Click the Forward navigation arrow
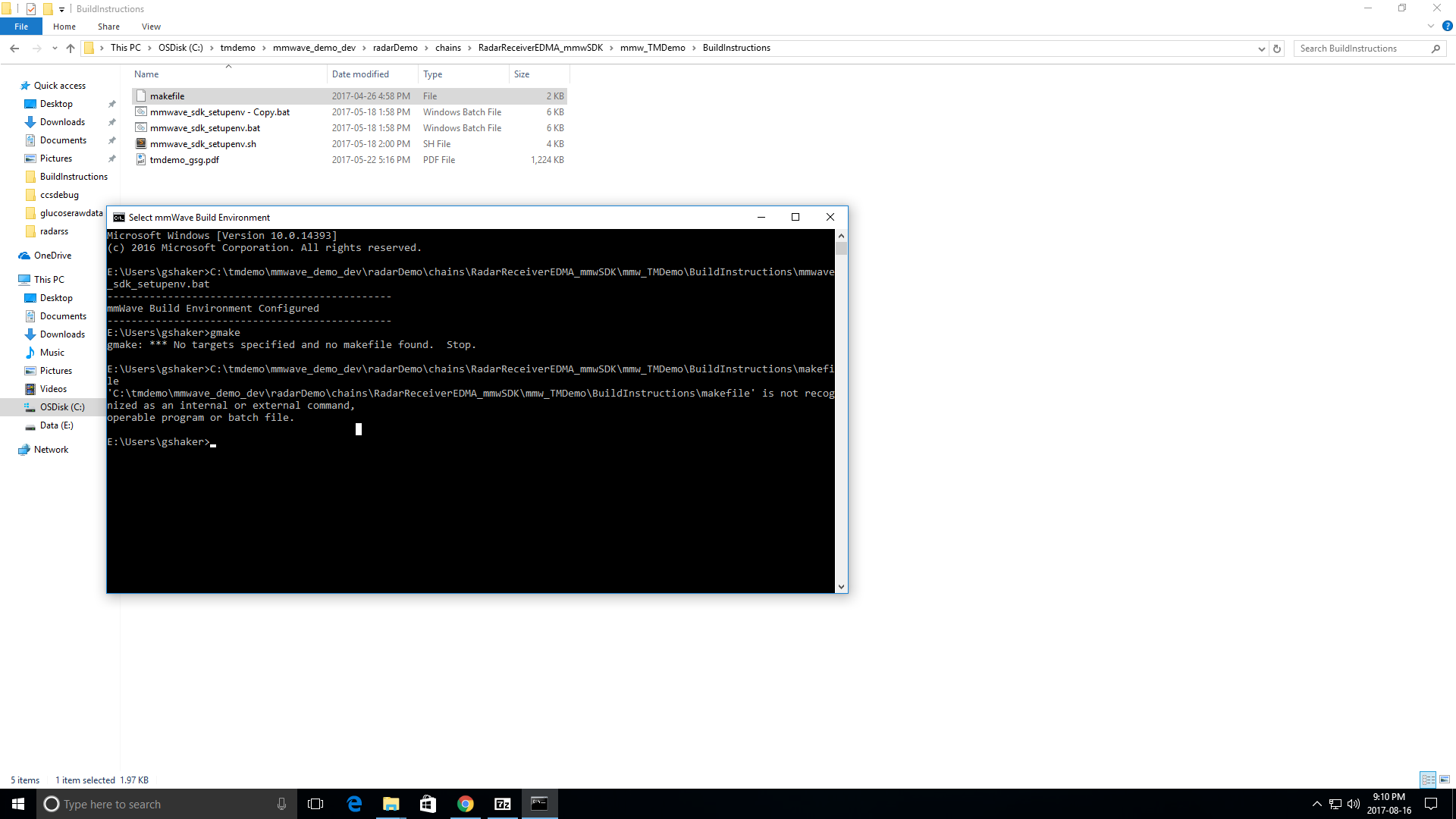1456x819 pixels. coord(36,49)
